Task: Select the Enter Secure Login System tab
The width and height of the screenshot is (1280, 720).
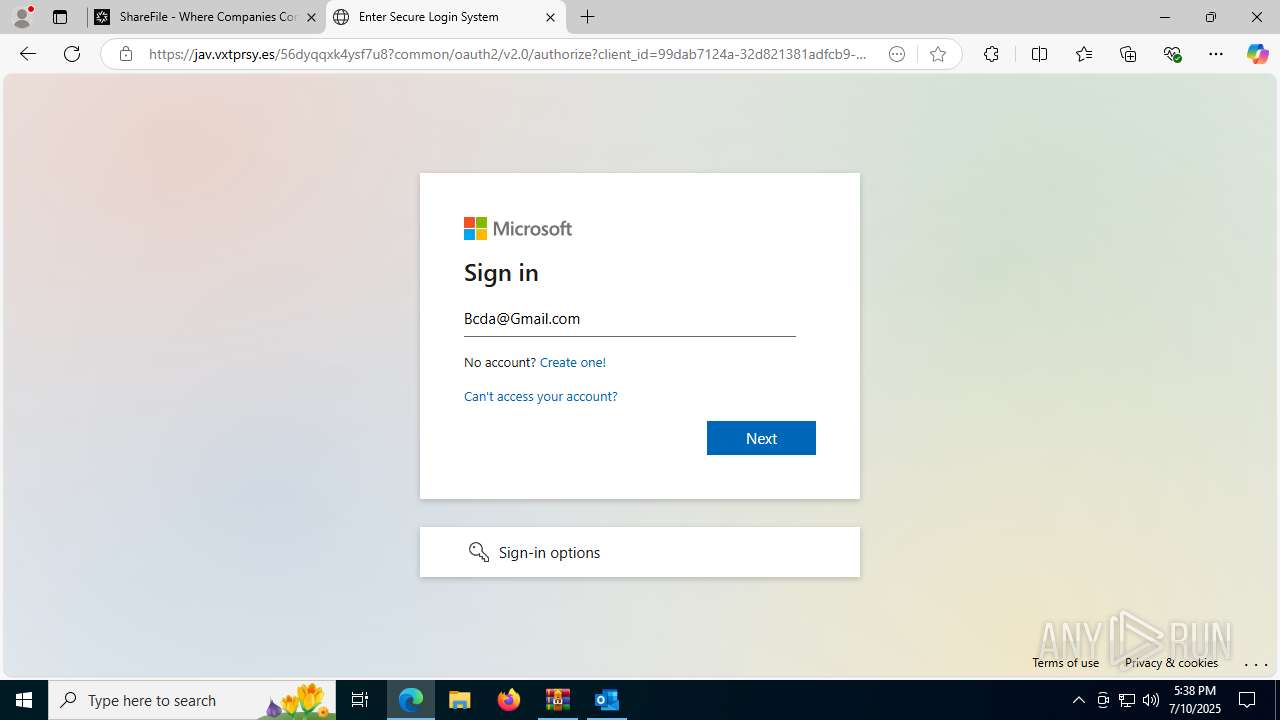Action: pos(445,17)
